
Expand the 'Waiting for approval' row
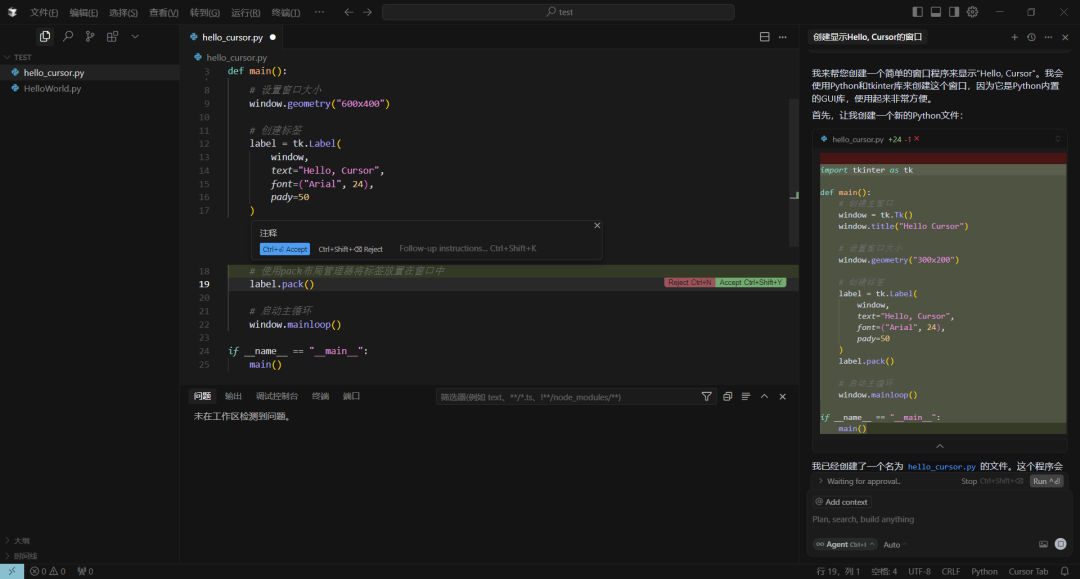click(x=860, y=481)
